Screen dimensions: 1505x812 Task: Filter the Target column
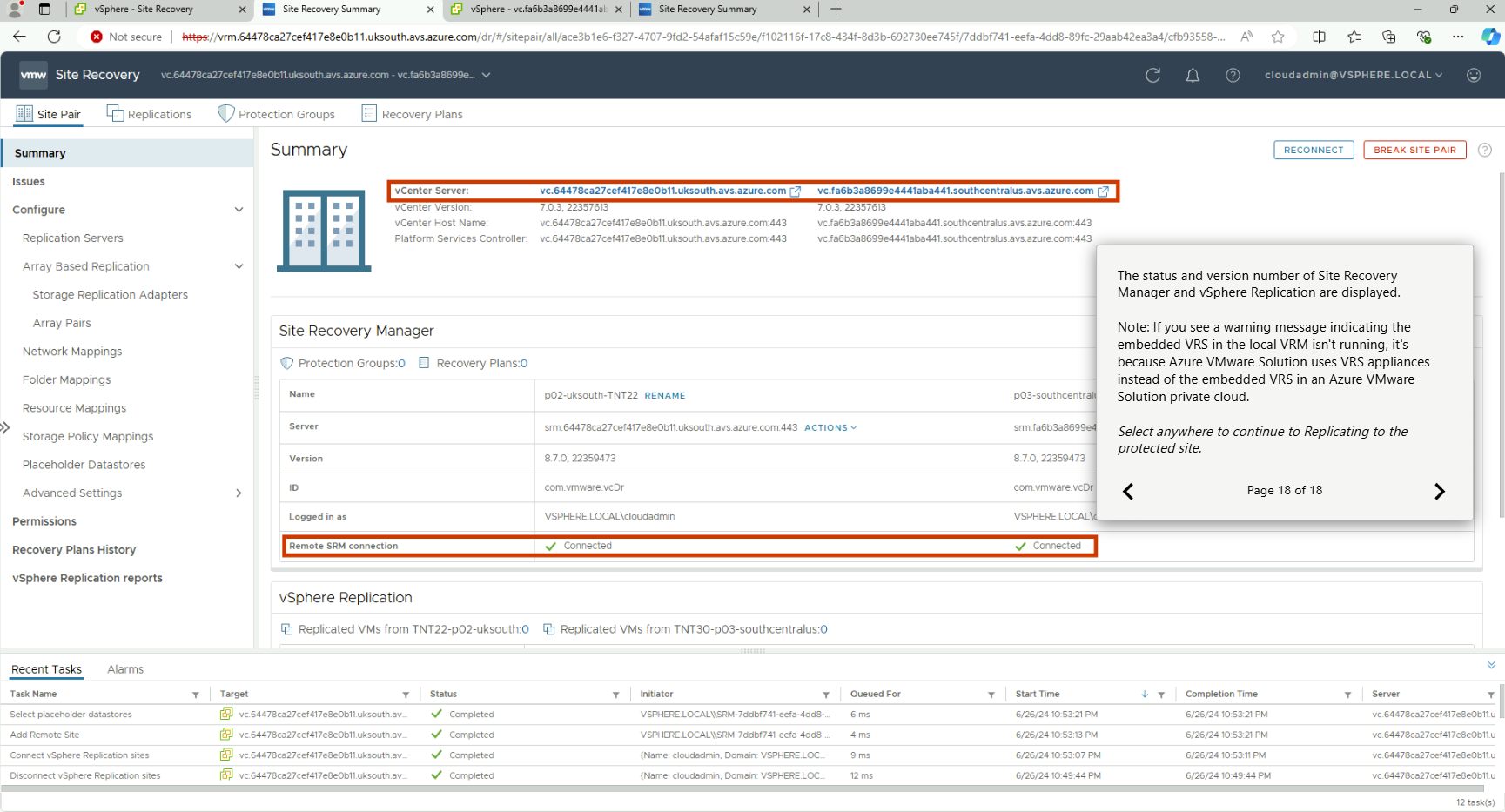click(406, 695)
